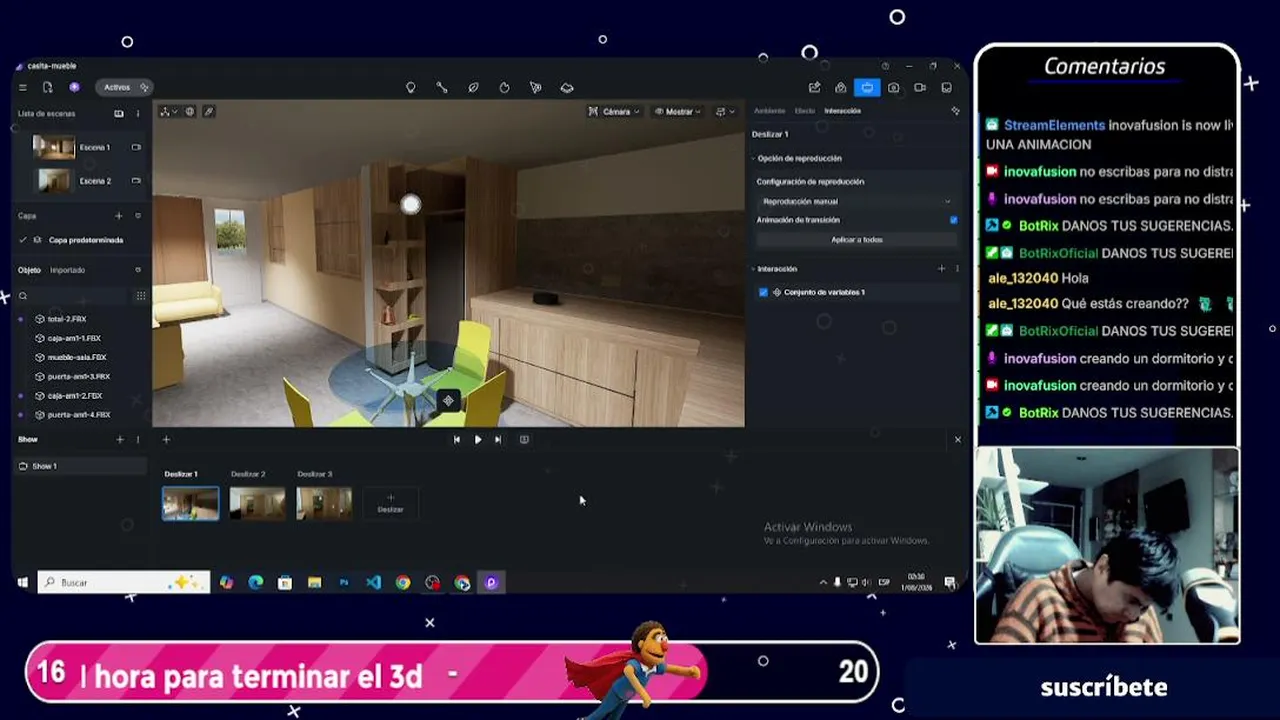Select the Show 1 entry
Viewport: 1280px width, 720px height.
point(82,466)
